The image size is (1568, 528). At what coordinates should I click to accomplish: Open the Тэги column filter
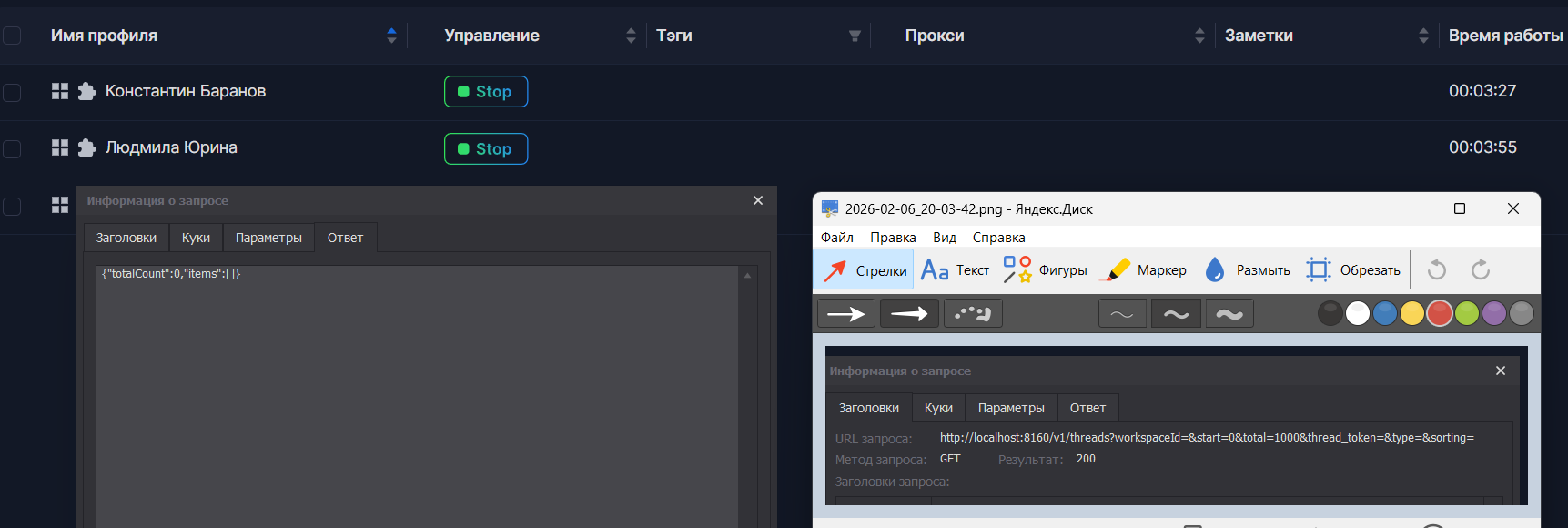coord(855,36)
